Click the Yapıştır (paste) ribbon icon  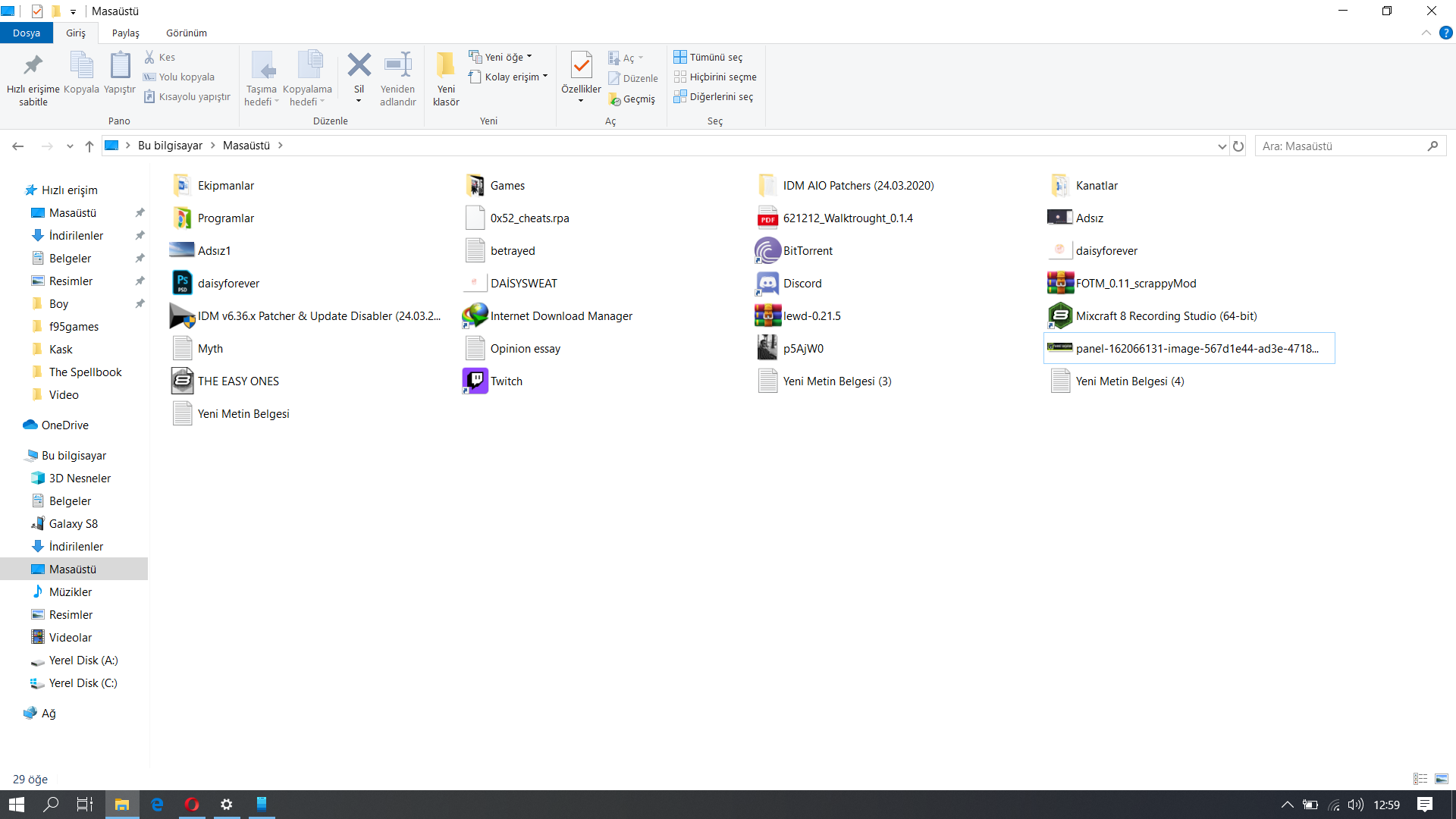(120, 65)
